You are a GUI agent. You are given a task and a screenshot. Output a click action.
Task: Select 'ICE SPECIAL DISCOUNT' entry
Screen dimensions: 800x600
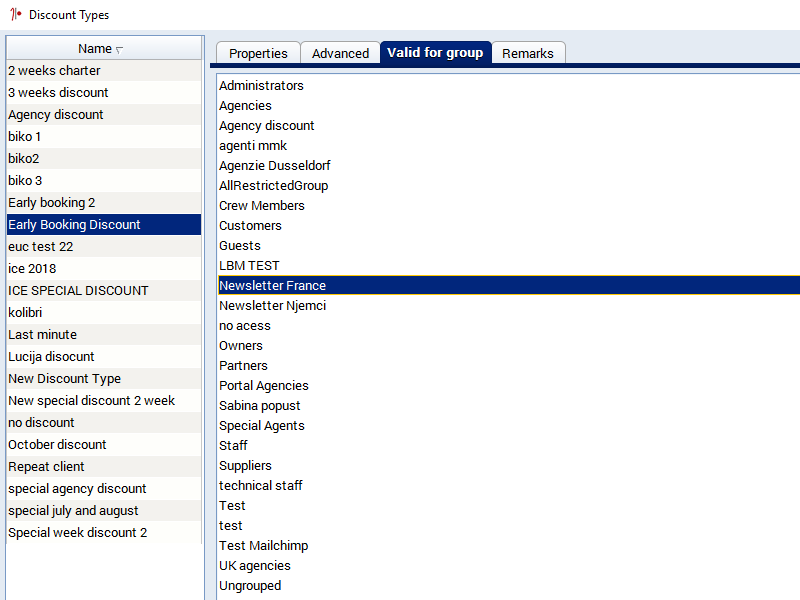(x=78, y=291)
